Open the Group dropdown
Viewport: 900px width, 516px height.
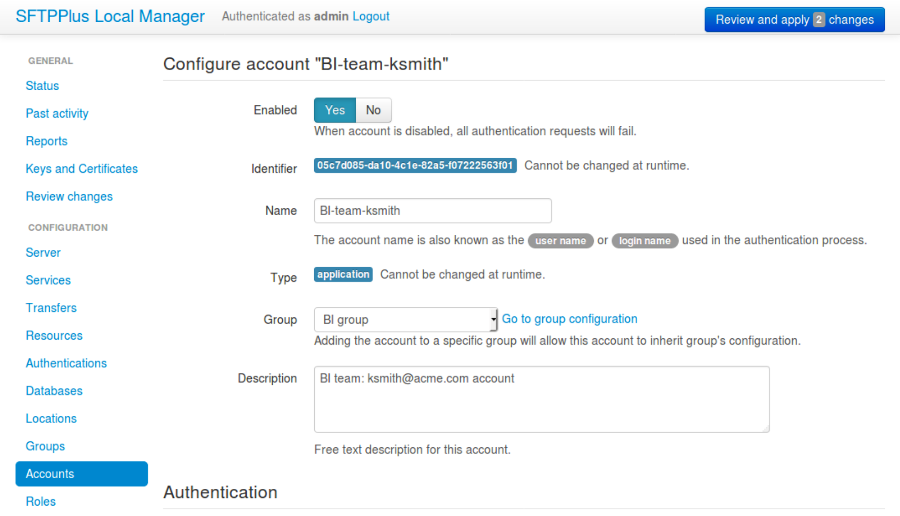pyautogui.click(x=406, y=320)
